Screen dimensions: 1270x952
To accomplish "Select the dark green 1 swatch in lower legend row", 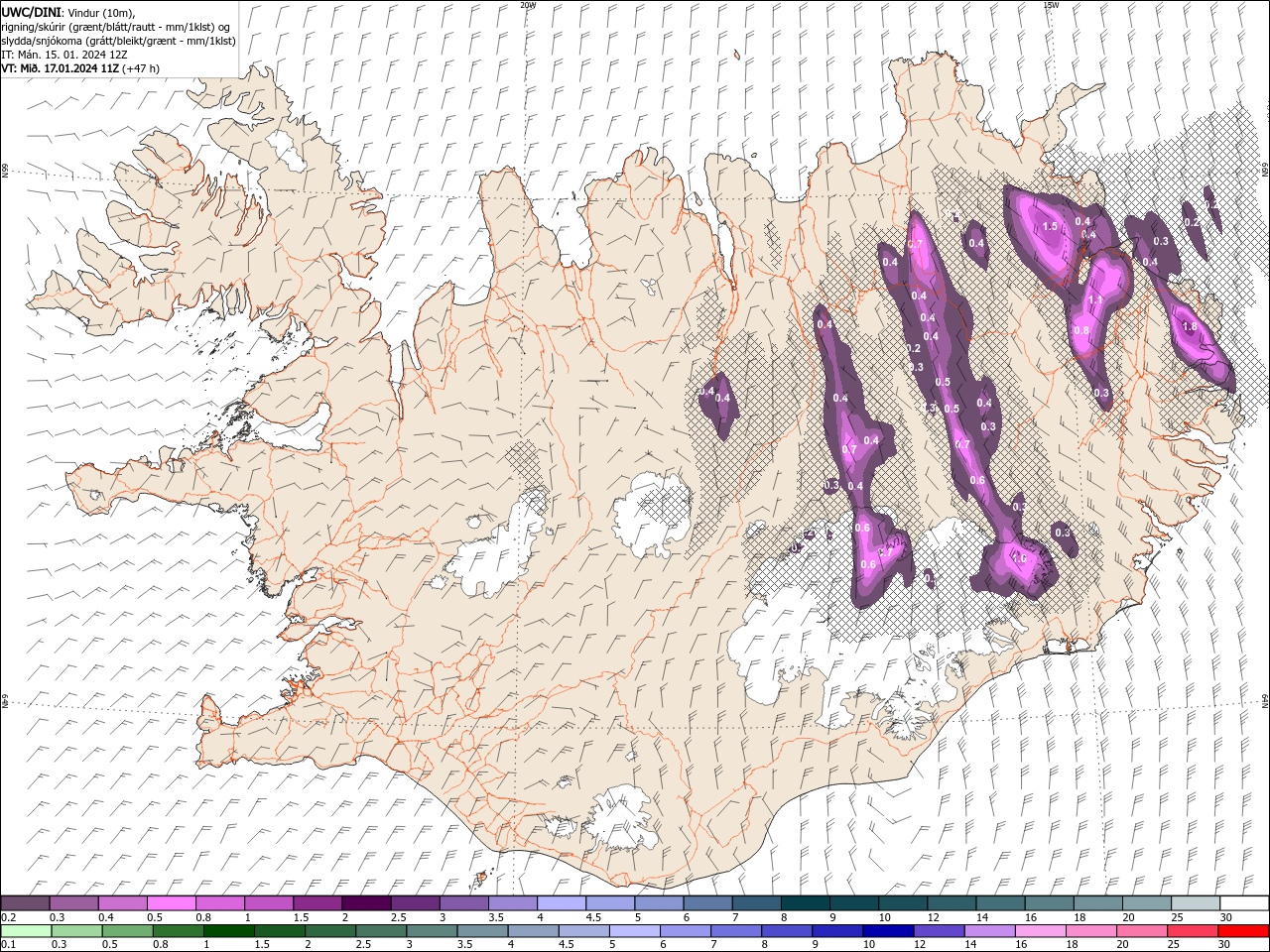I will pyautogui.click(x=229, y=931).
